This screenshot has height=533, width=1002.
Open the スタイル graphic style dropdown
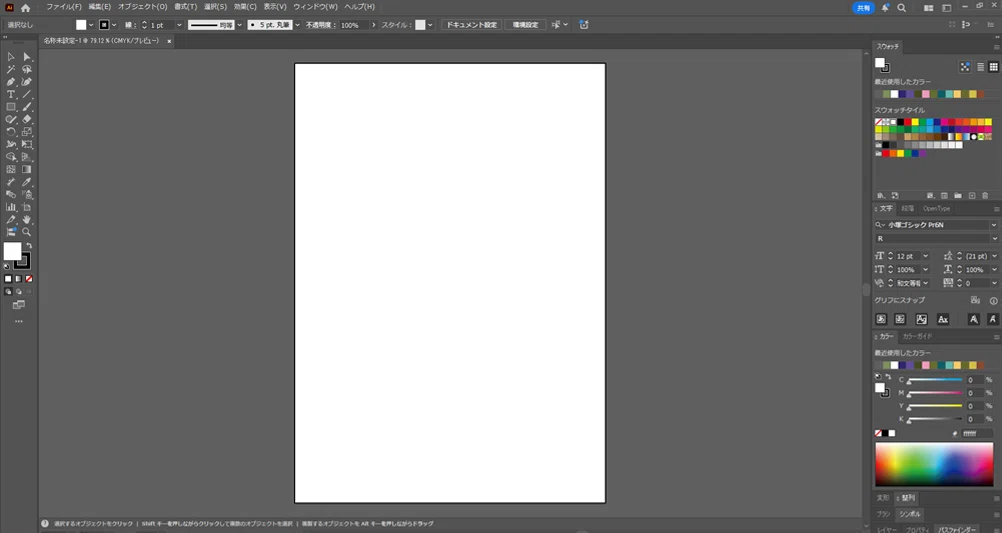(430, 25)
